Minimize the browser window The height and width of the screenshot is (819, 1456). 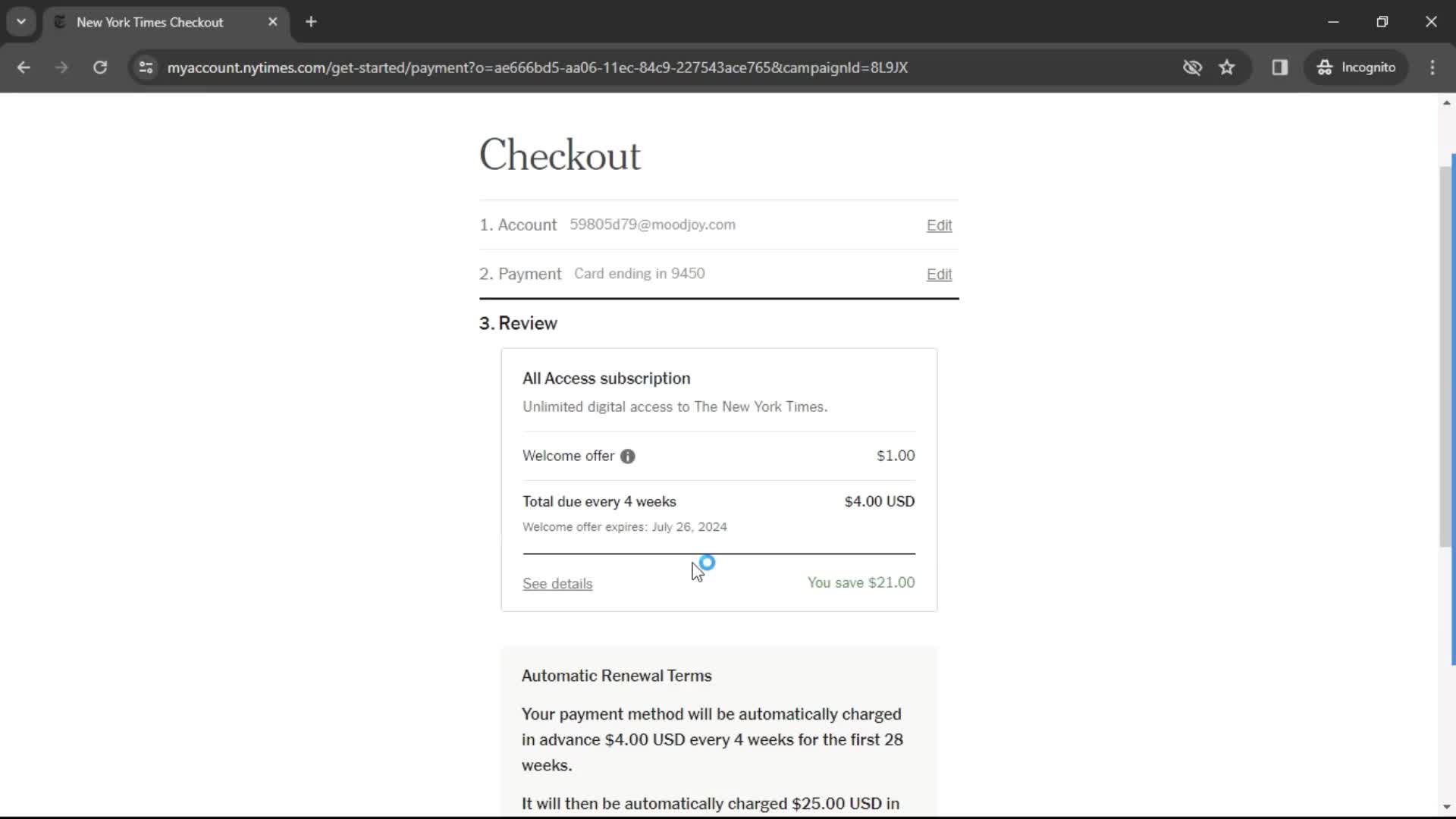pos(1333,22)
